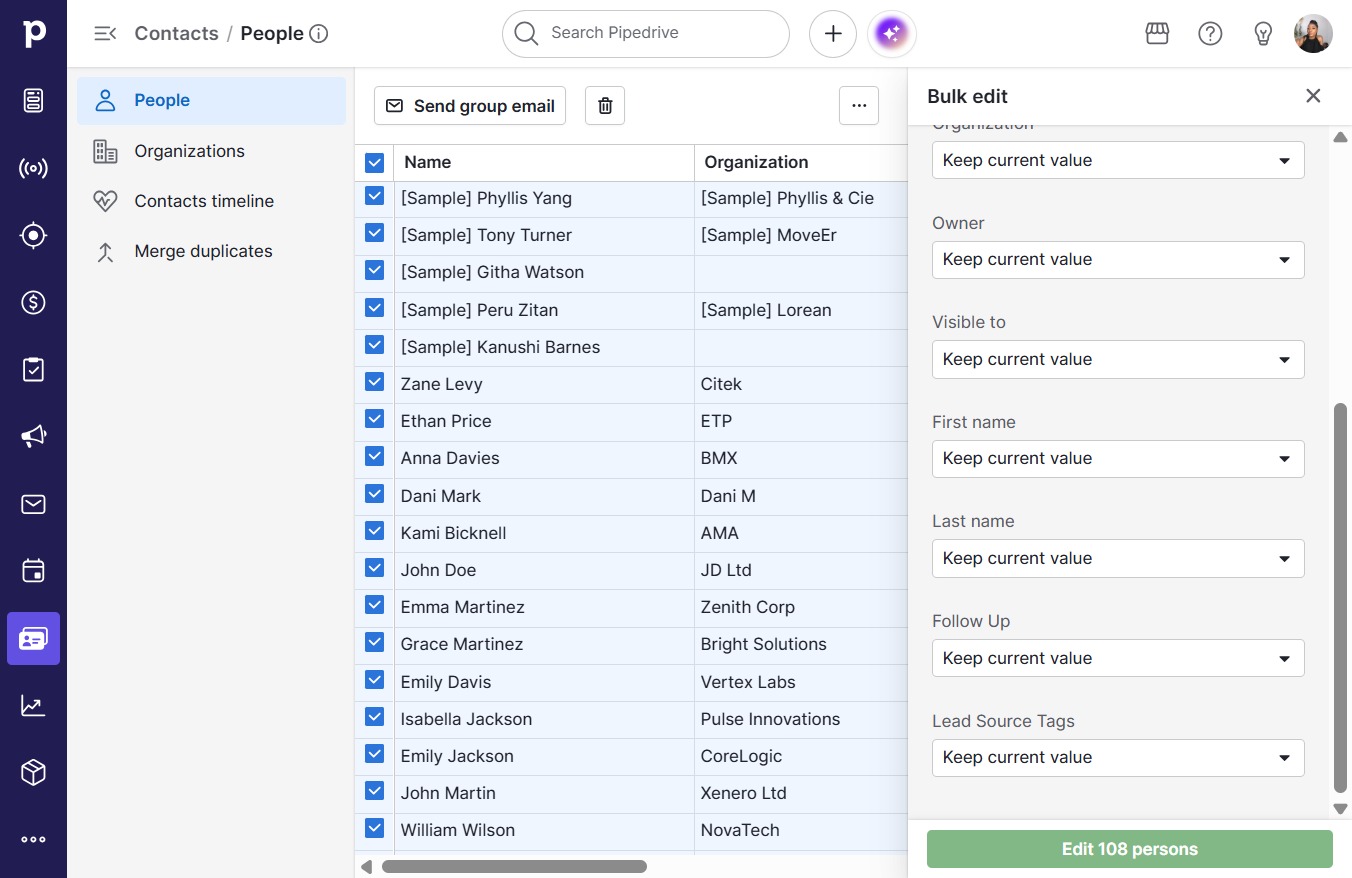The height and width of the screenshot is (878, 1352).
Task: Open the three-dot more actions menu
Action: (x=859, y=105)
